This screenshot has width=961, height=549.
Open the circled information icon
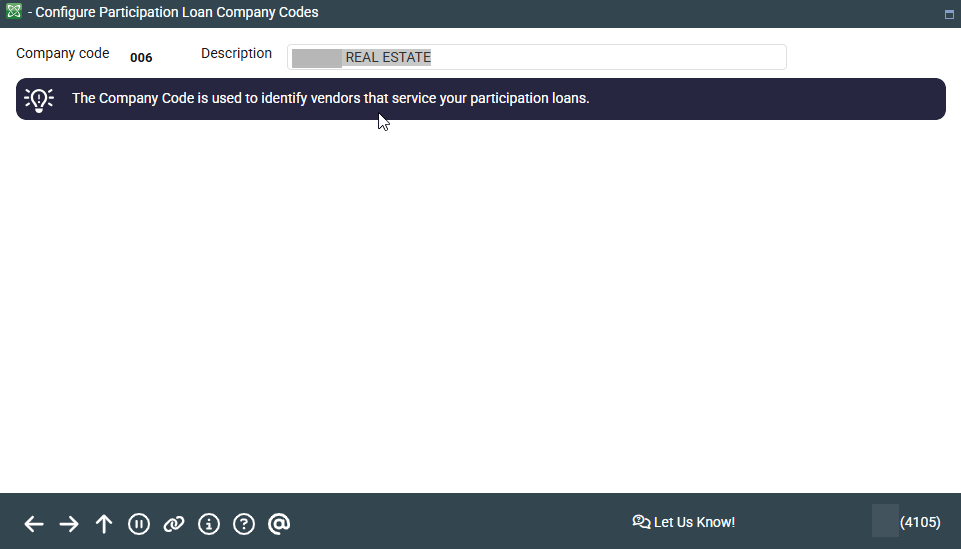pos(209,524)
